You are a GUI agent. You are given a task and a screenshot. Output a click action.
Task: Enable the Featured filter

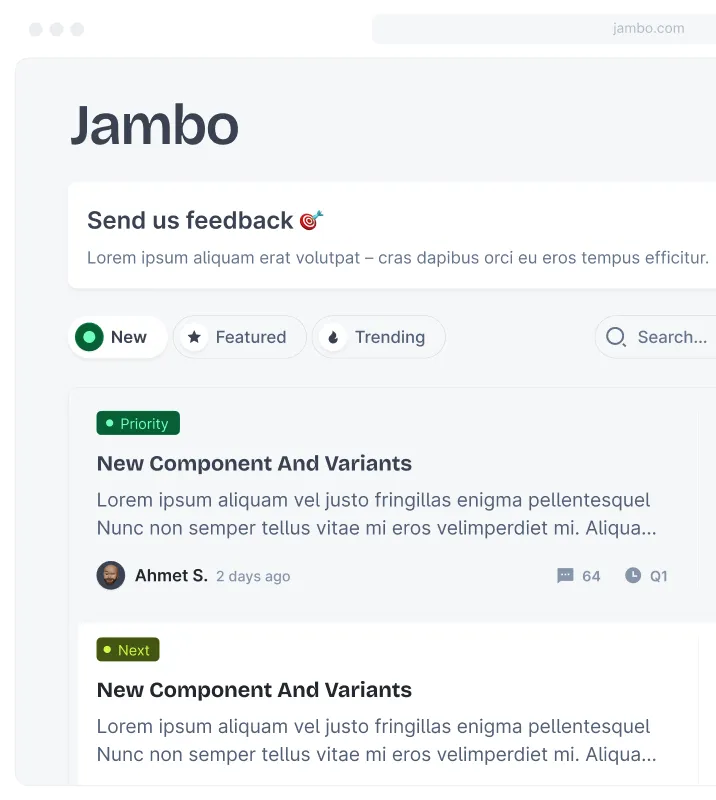tap(239, 337)
